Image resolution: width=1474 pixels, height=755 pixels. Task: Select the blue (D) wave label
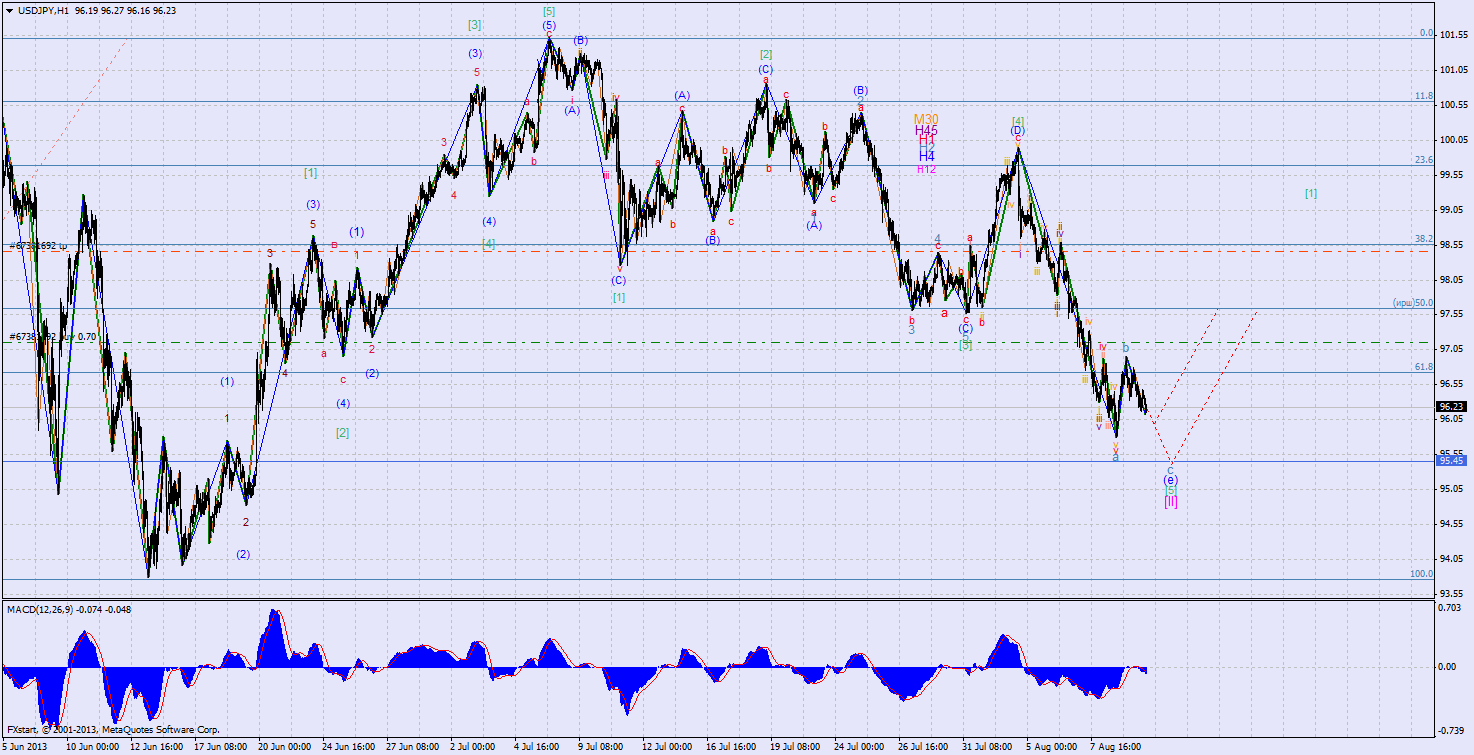[x=1017, y=131]
